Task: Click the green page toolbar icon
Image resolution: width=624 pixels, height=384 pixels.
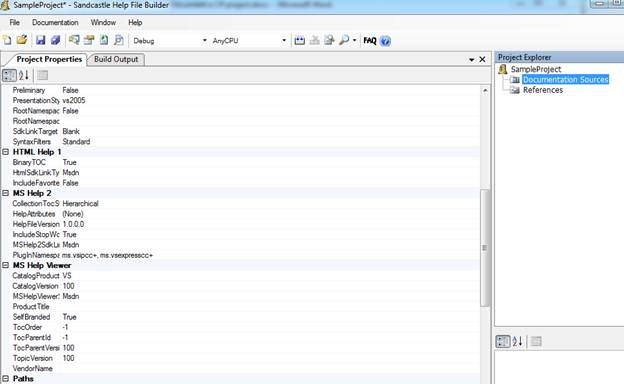Action: pyautogui.click(x=104, y=40)
